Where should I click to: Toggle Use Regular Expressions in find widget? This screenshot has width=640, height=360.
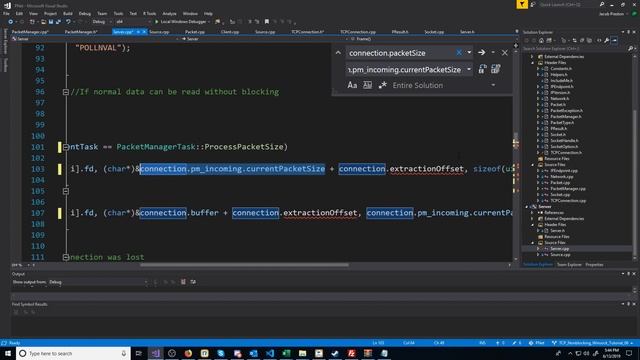382,85
